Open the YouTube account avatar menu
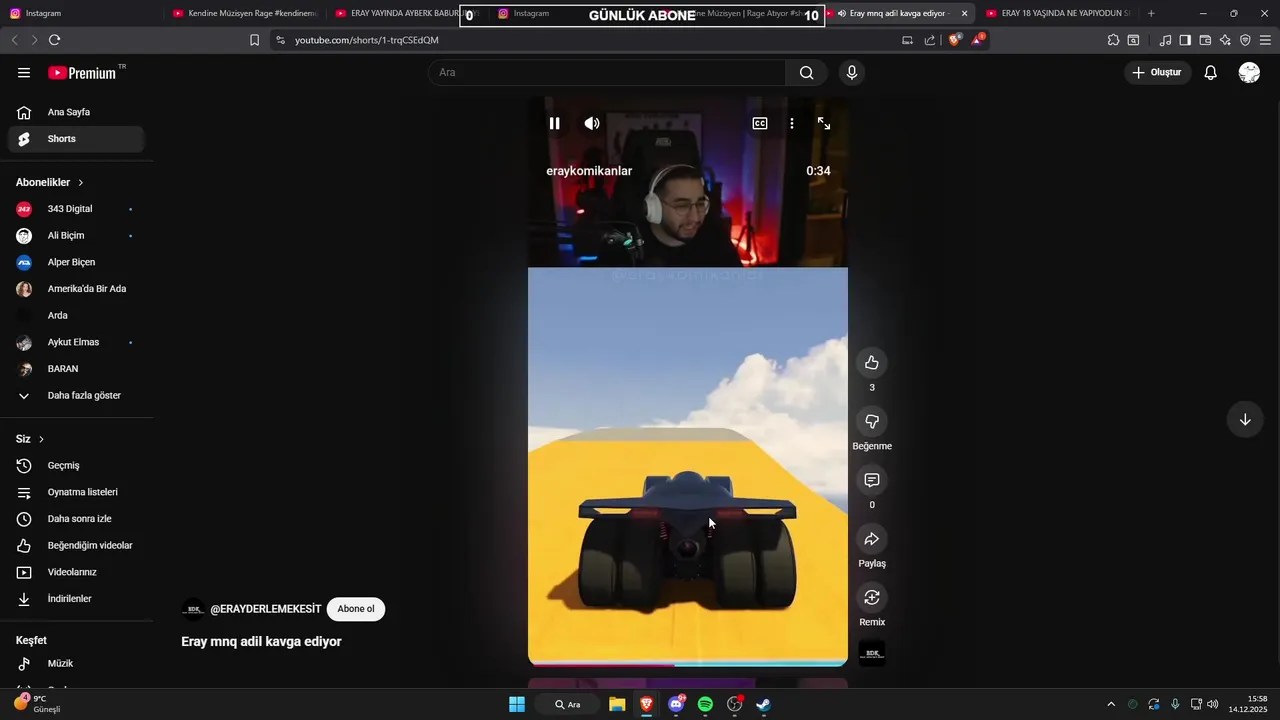The height and width of the screenshot is (720, 1280). 1249,72
